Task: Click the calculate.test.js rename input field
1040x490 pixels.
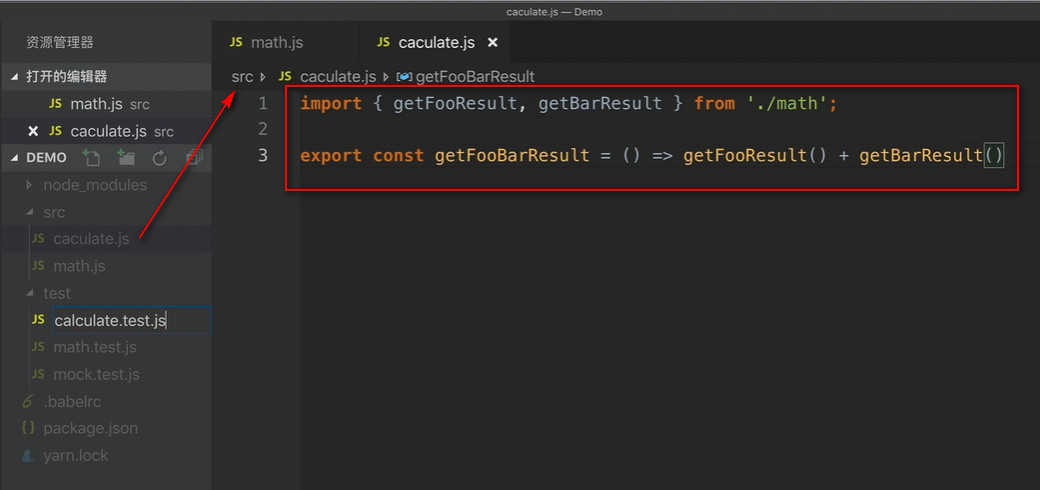Action: [132, 320]
